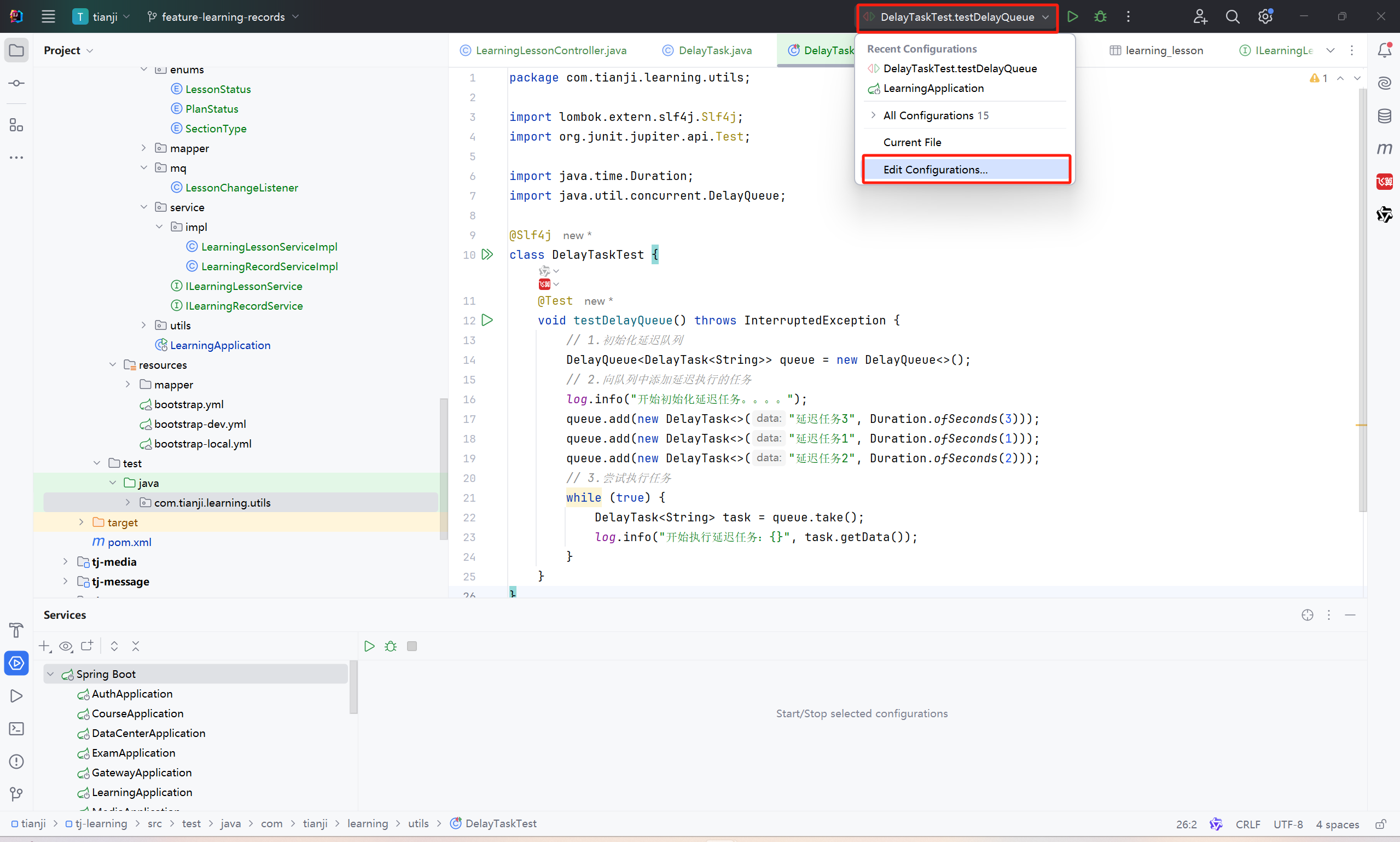Open the Git tool window icon
The height and width of the screenshot is (842, 1400).
(x=16, y=794)
